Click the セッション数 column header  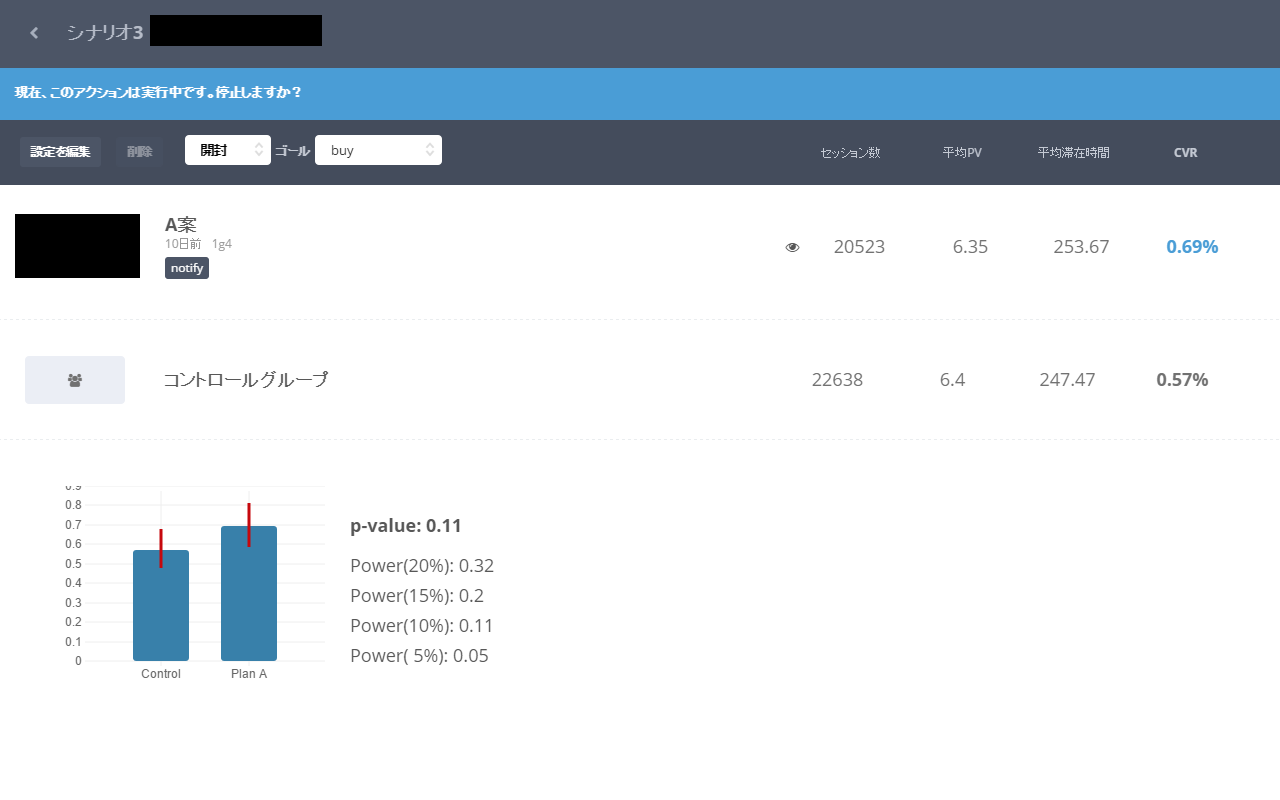tap(850, 153)
